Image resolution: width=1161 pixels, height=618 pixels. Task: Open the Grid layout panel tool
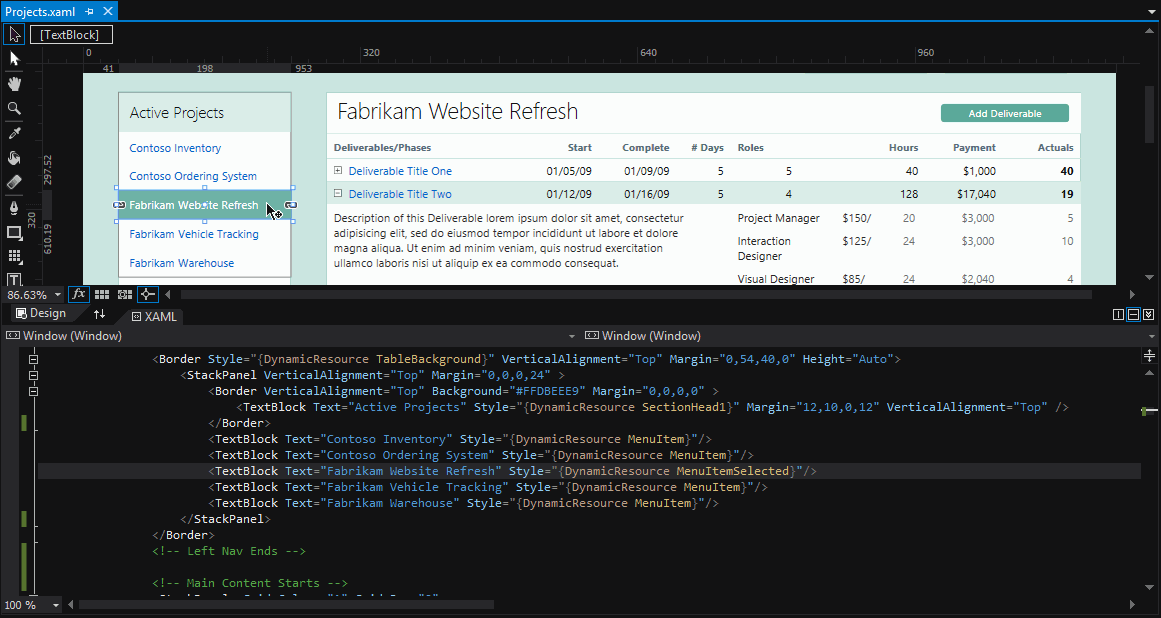pos(14,256)
